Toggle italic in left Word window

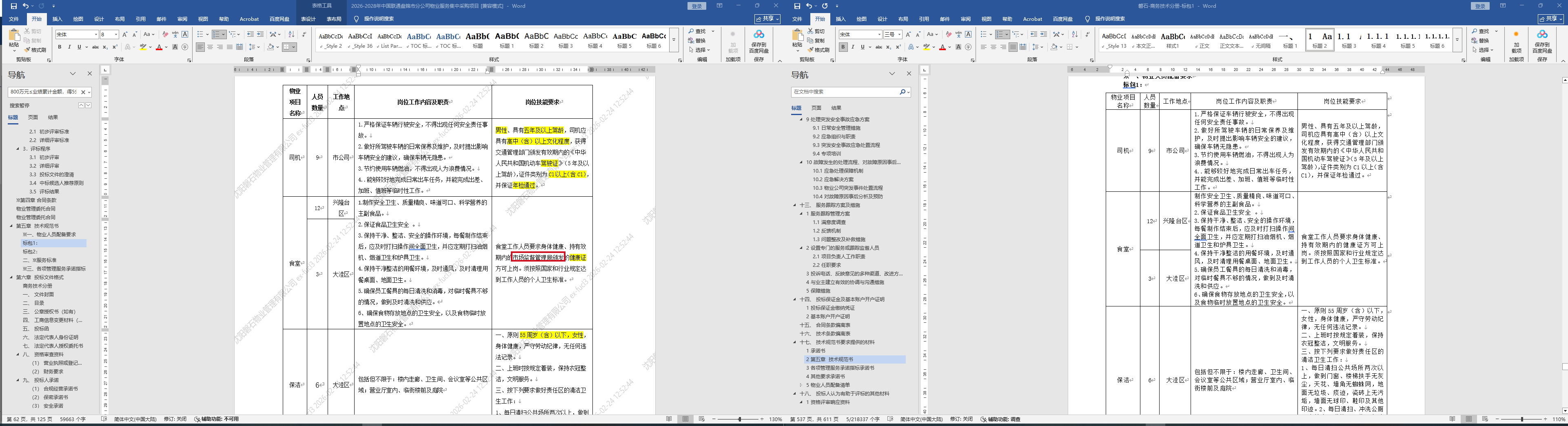(69, 47)
